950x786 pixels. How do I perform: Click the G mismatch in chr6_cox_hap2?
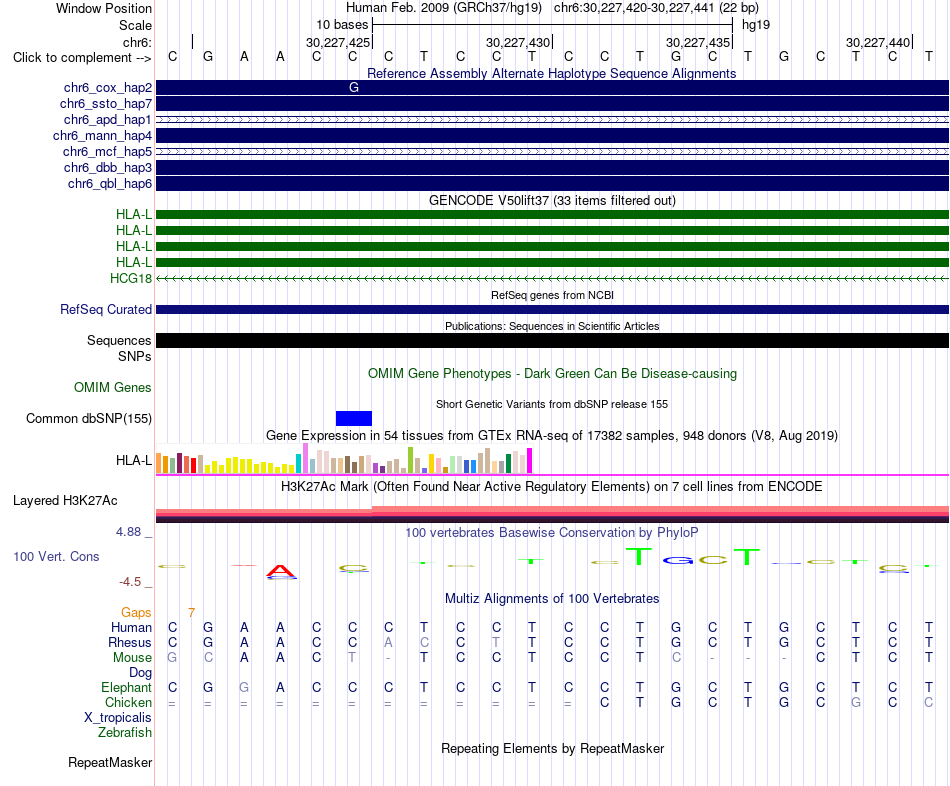354,87
